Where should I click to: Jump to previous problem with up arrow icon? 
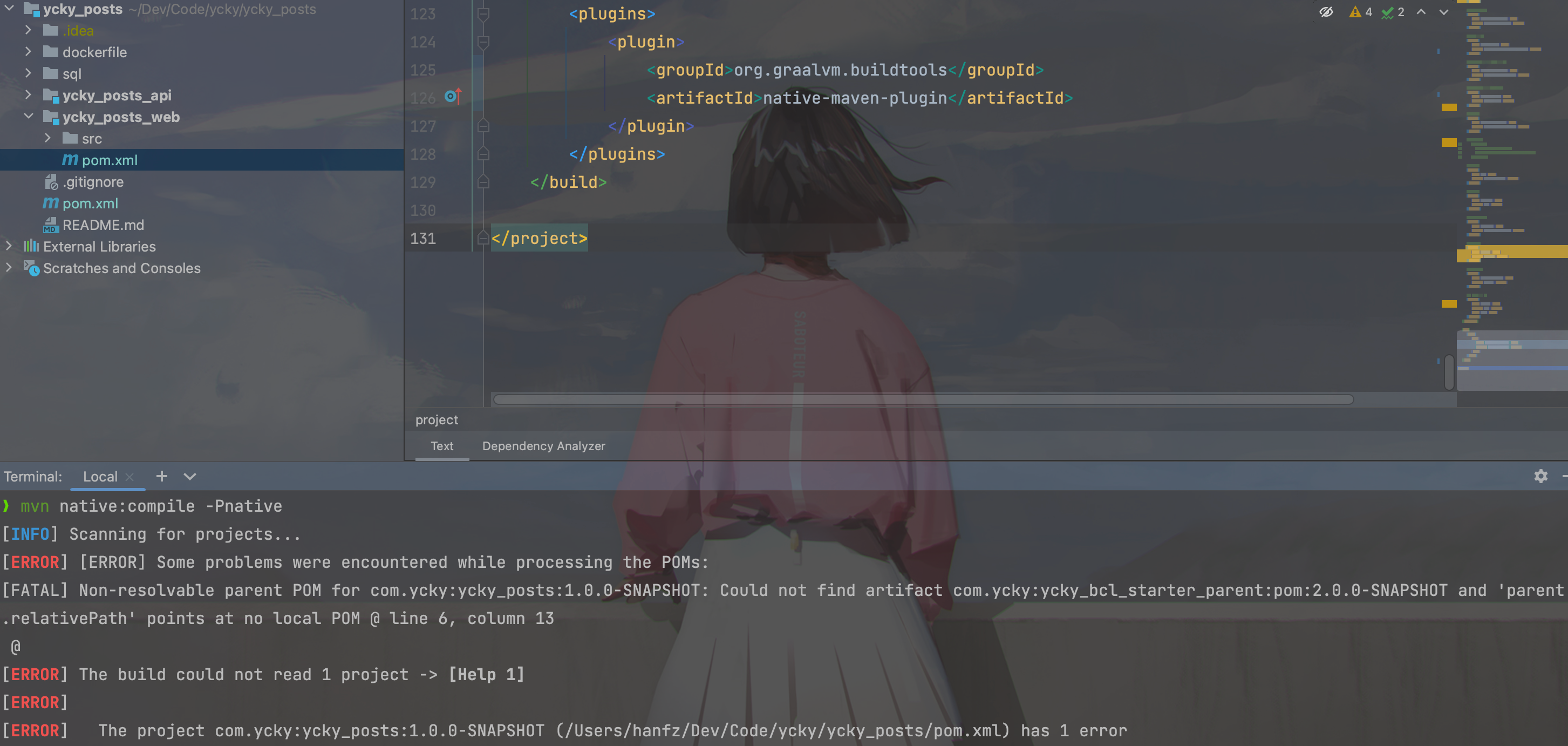click(x=1420, y=11)
